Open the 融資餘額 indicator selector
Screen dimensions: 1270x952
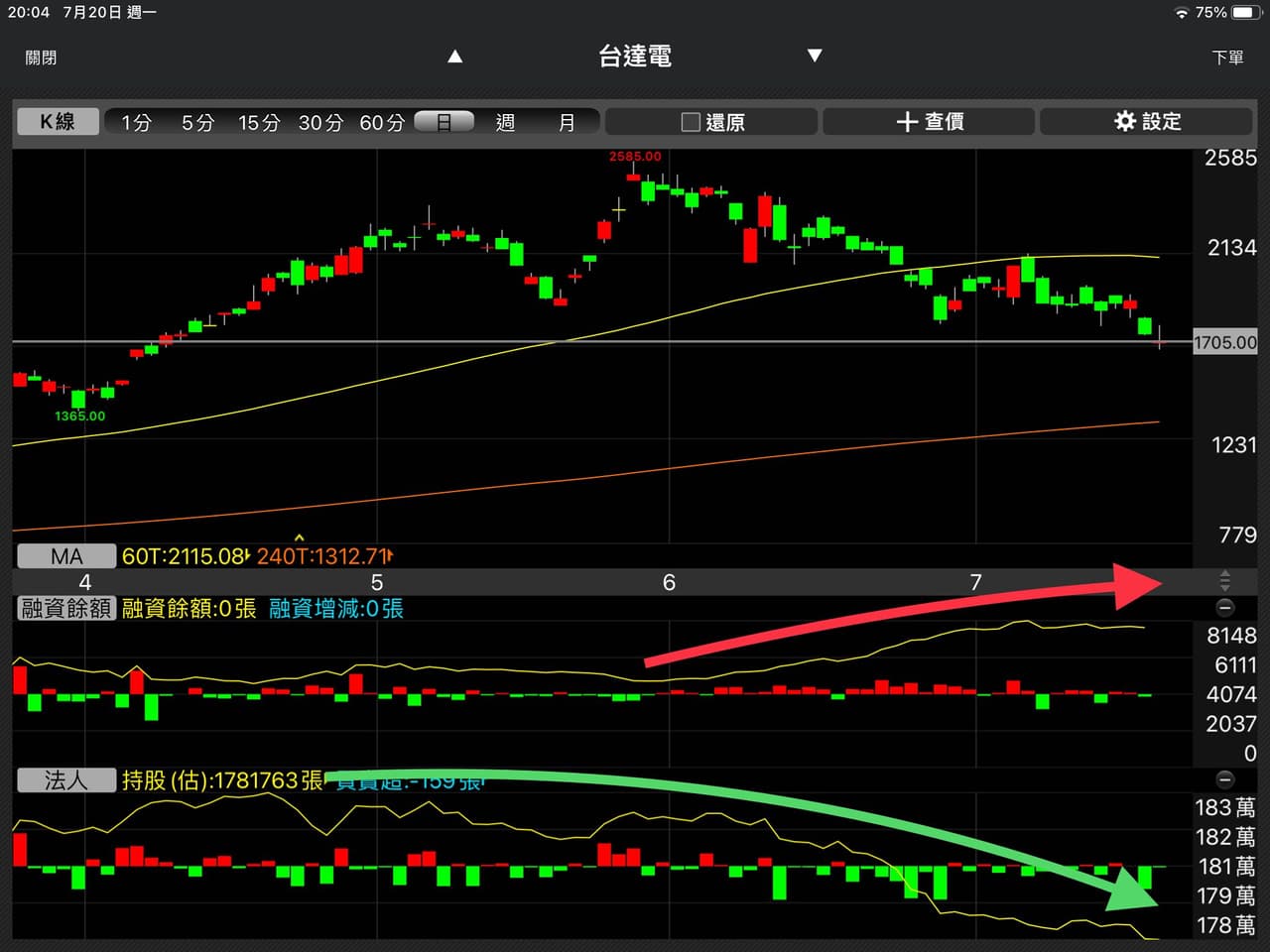tap(66, 608)
